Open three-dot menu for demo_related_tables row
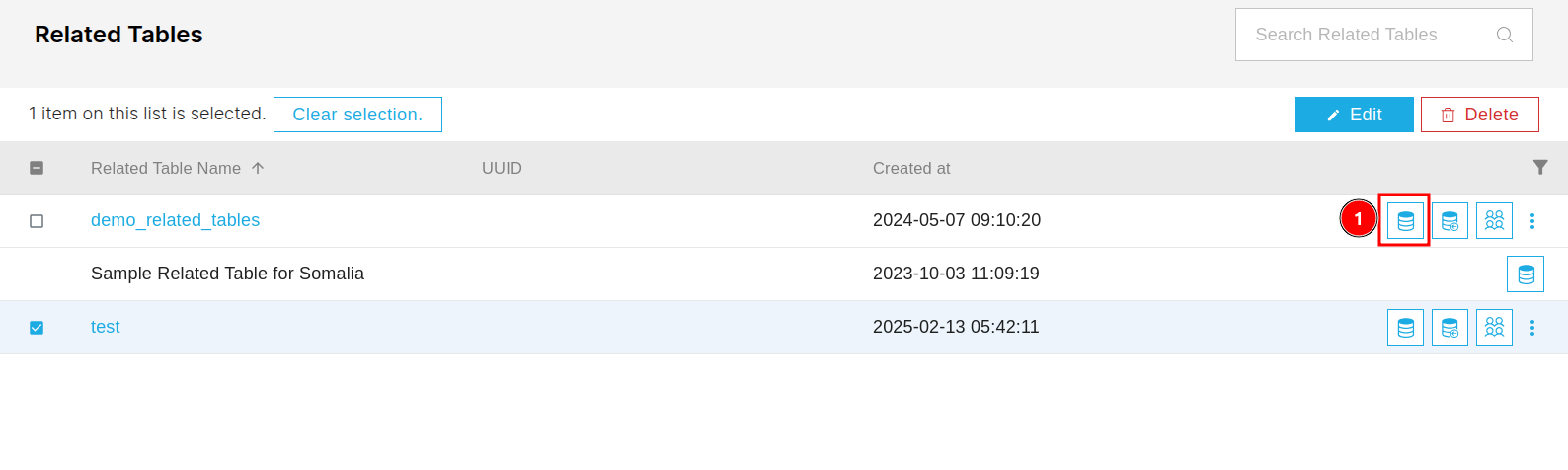 pos(1532,221)
